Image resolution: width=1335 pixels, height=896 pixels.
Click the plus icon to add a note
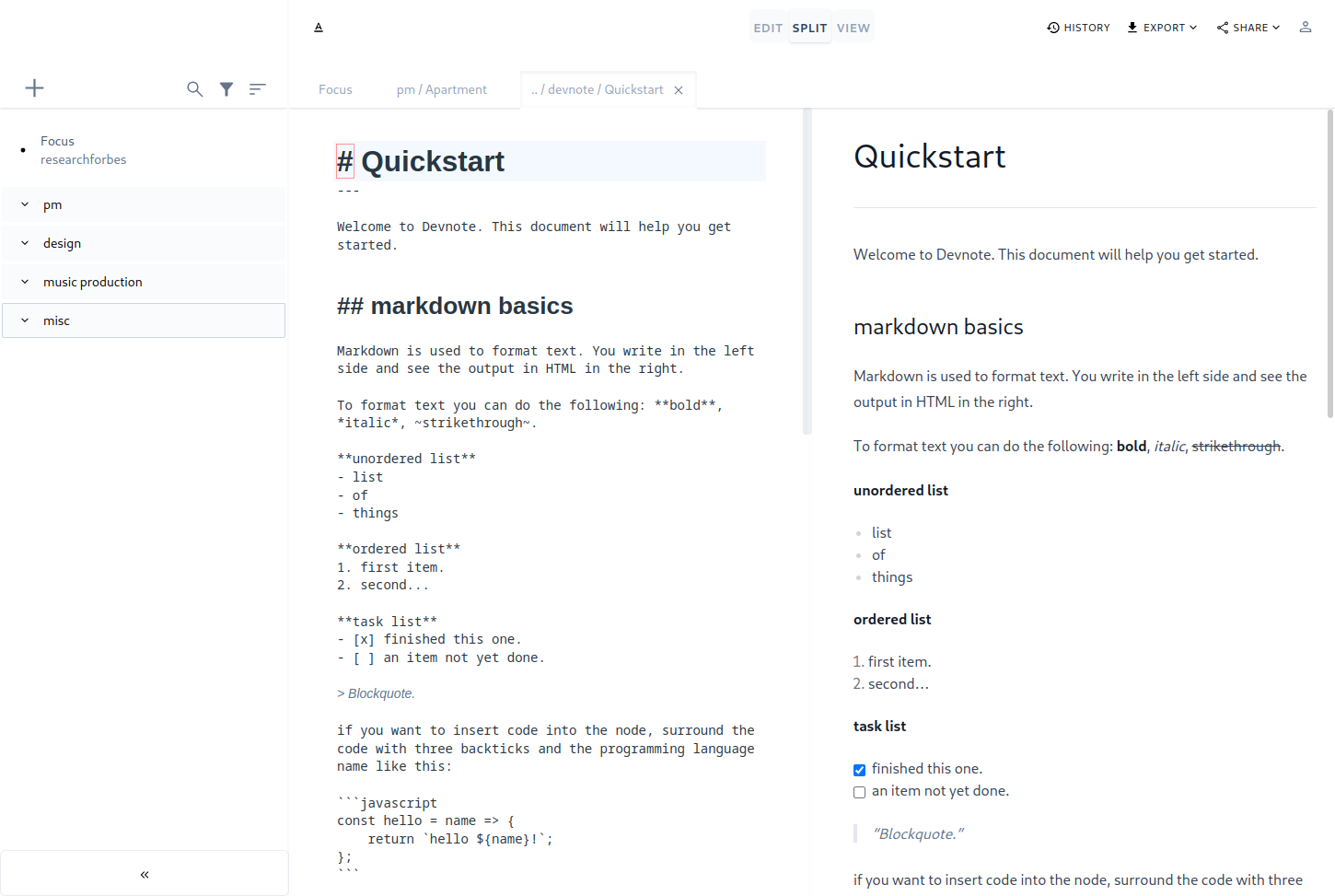(34, 88)
